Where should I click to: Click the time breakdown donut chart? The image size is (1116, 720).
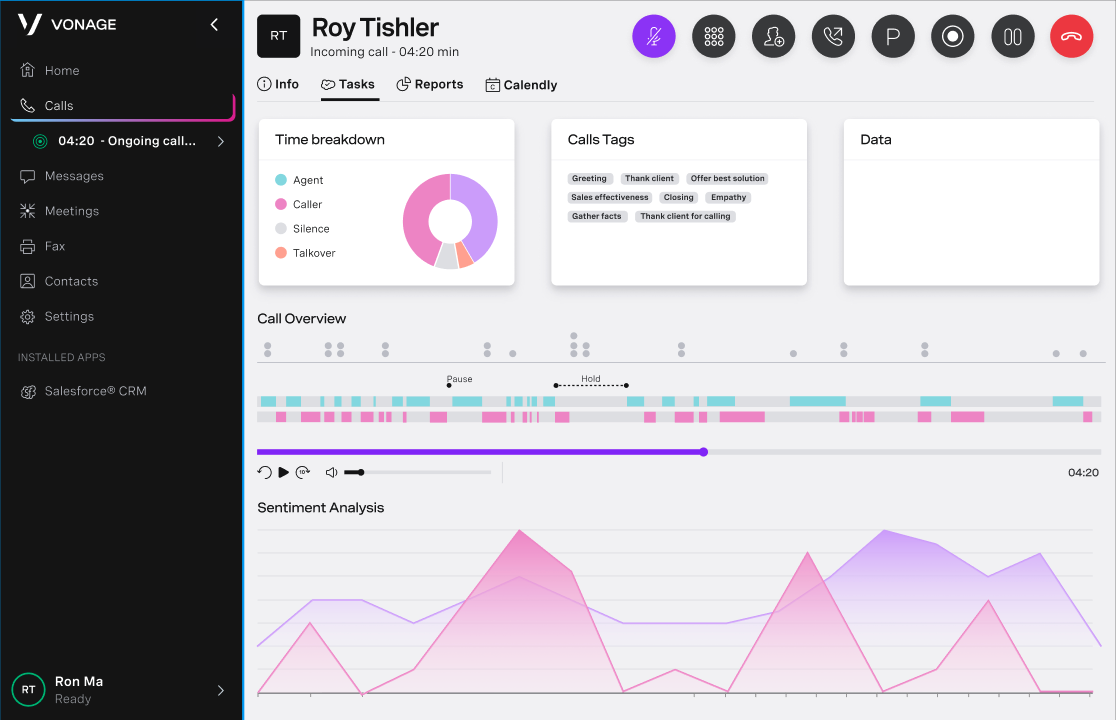tap(450, 221)
